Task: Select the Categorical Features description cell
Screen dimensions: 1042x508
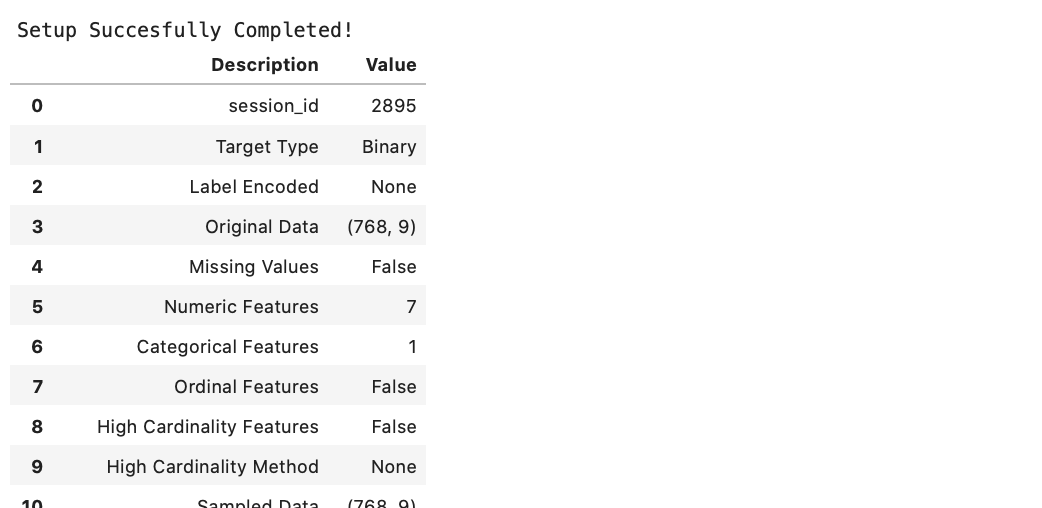Action: (x=228, y=347)
